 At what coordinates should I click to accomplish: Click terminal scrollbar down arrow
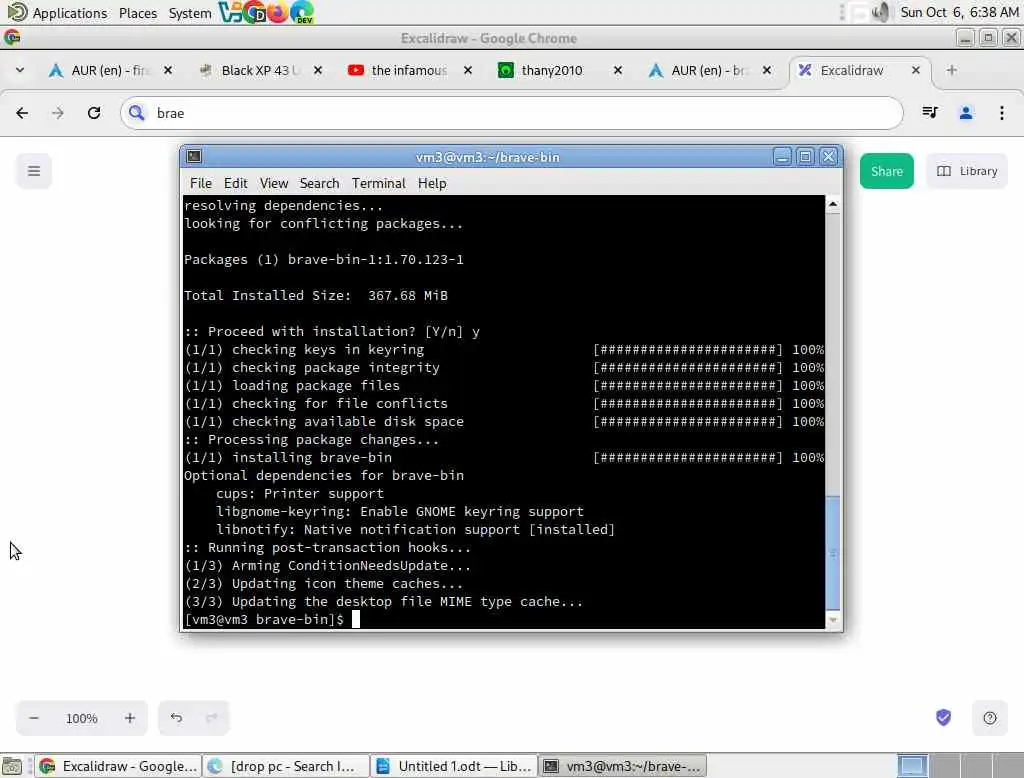(833, 620)
